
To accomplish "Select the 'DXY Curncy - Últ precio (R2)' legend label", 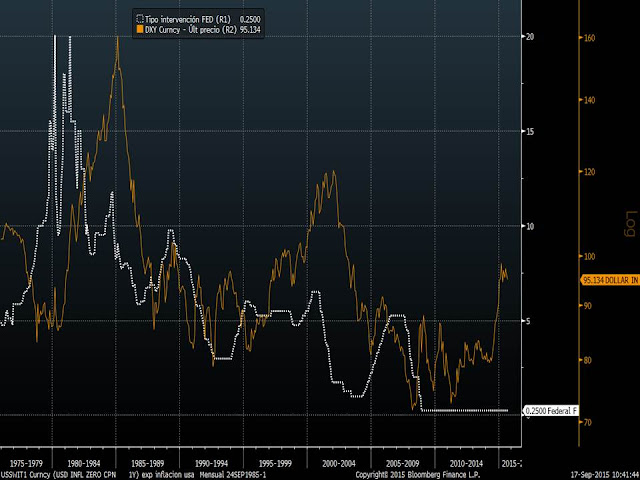I will (x=191, y=30).
